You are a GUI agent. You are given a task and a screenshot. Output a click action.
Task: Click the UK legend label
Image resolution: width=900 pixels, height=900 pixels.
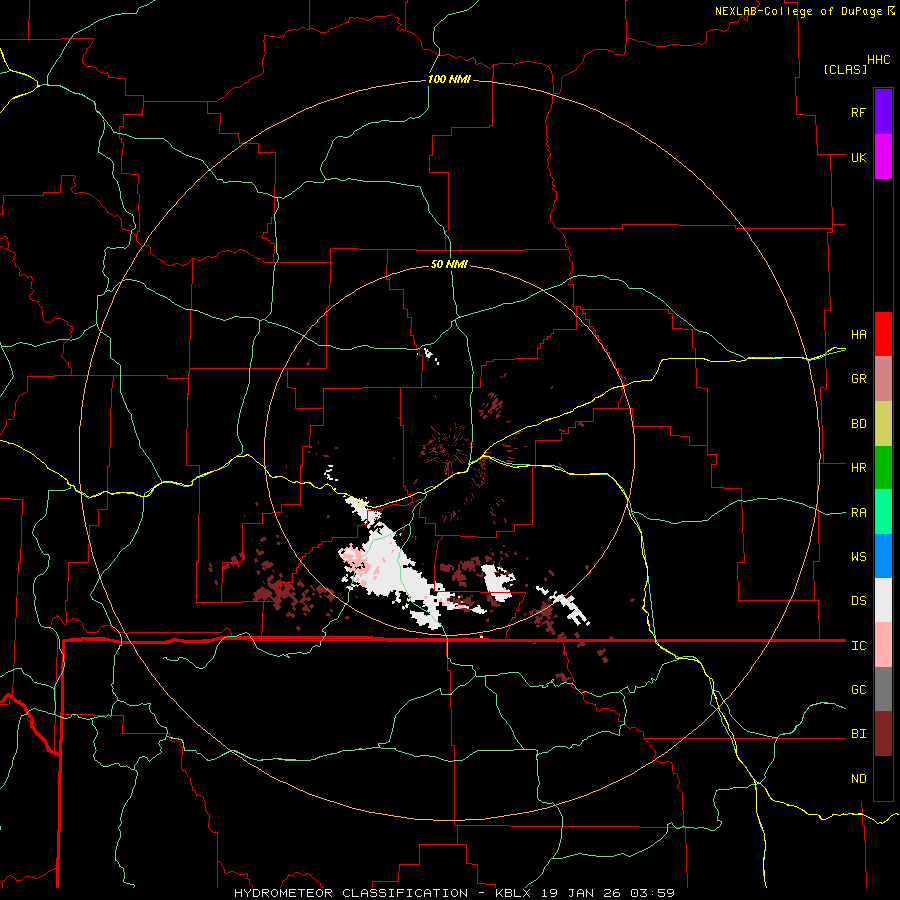pyautogui.click(x=858, y=157)
